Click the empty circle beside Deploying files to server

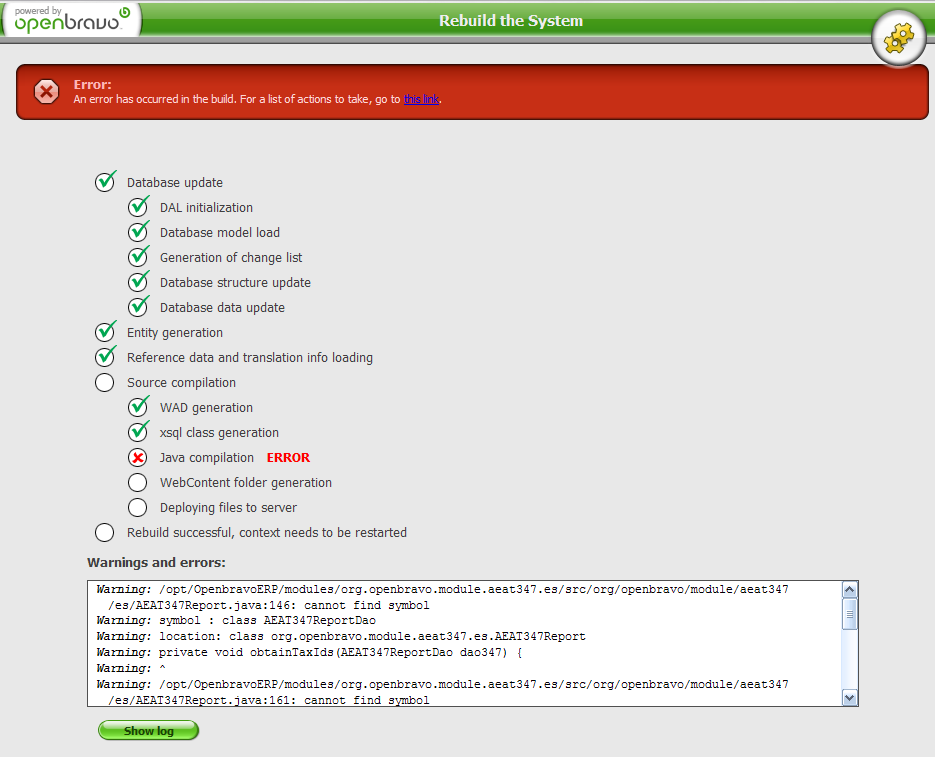pyautogui.click(x=137, y=508)
